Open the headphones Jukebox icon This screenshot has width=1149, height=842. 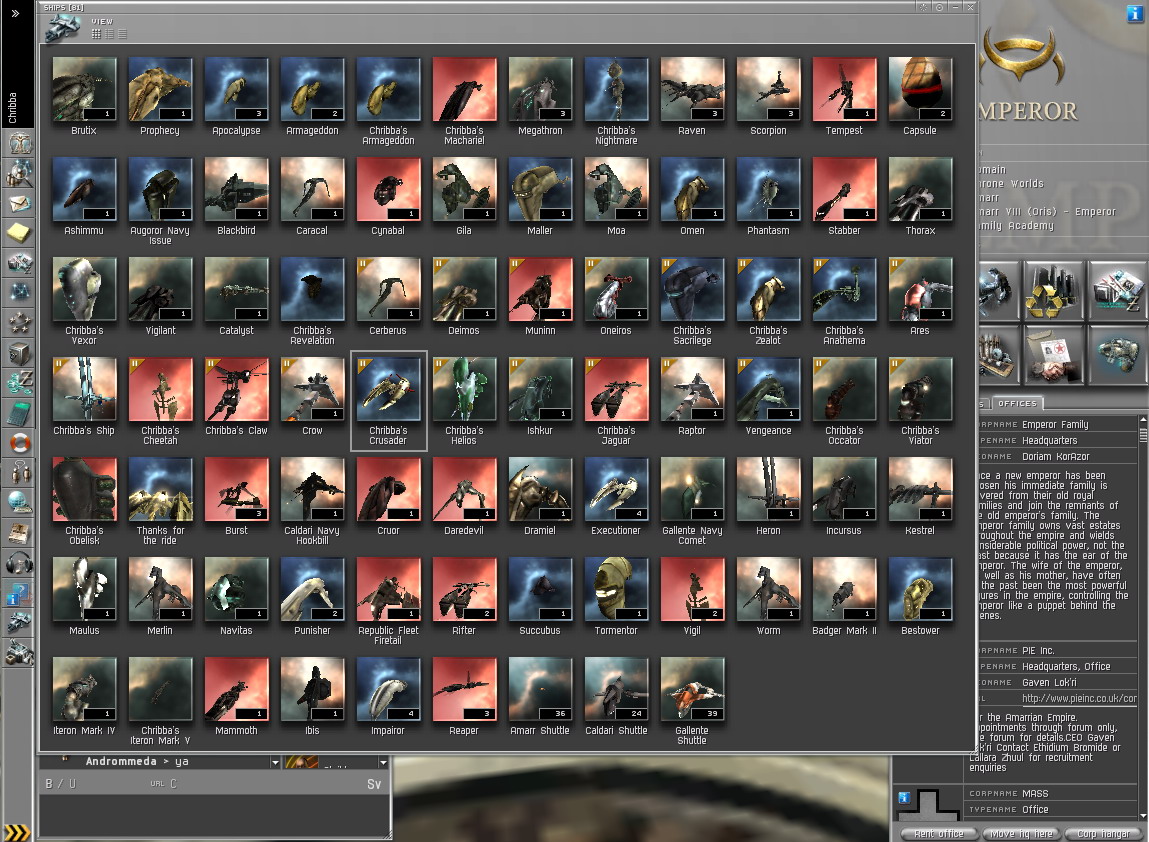click(19, 563)
